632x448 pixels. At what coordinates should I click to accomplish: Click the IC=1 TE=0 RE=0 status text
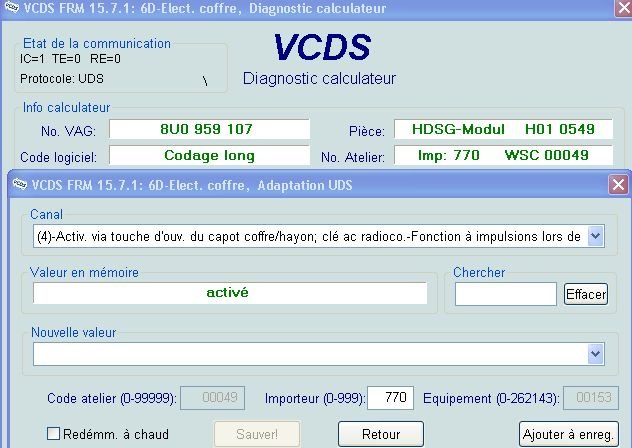click(70, 59)
